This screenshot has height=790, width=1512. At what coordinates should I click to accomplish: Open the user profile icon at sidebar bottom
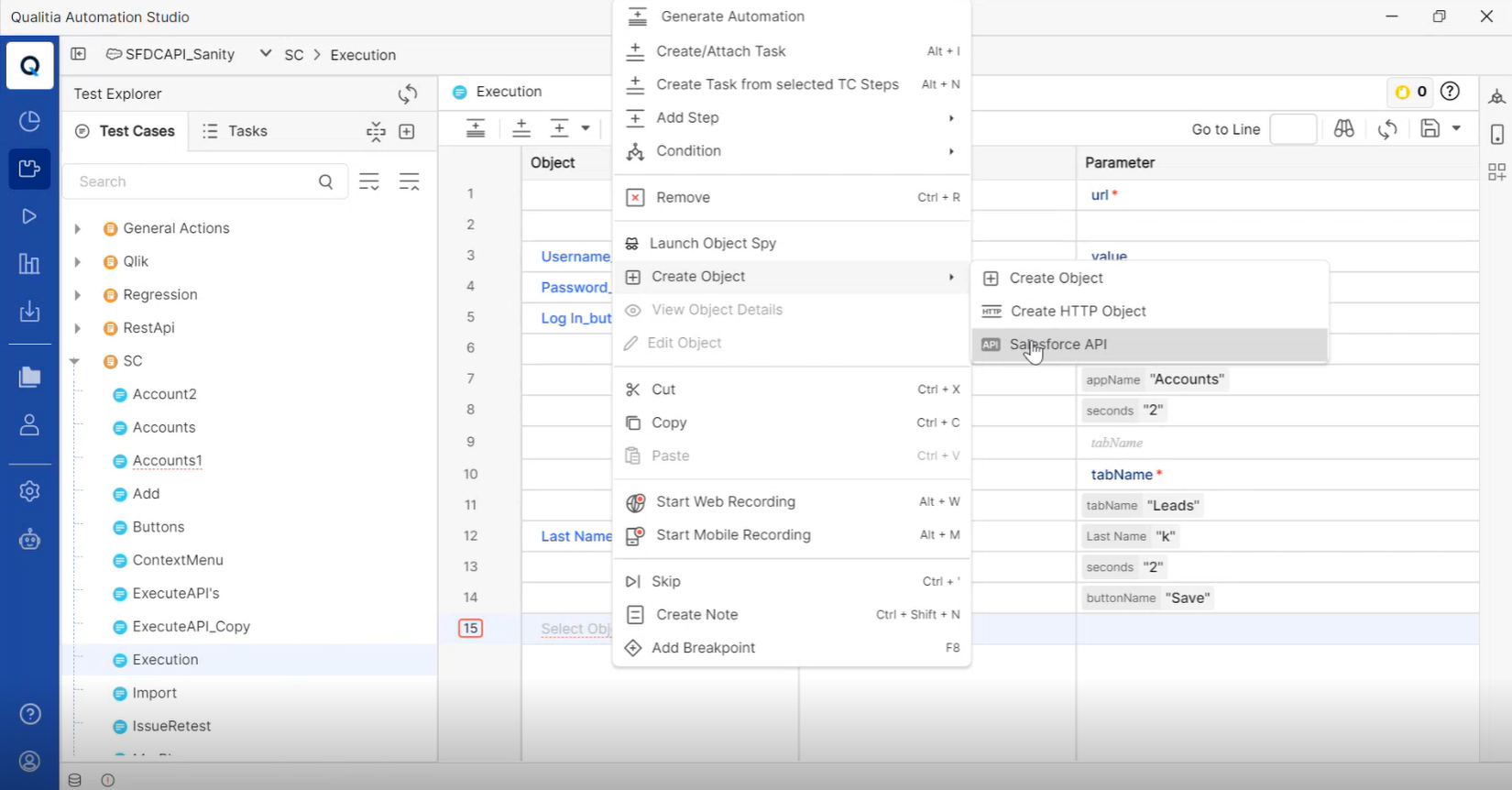click(29, 762)
